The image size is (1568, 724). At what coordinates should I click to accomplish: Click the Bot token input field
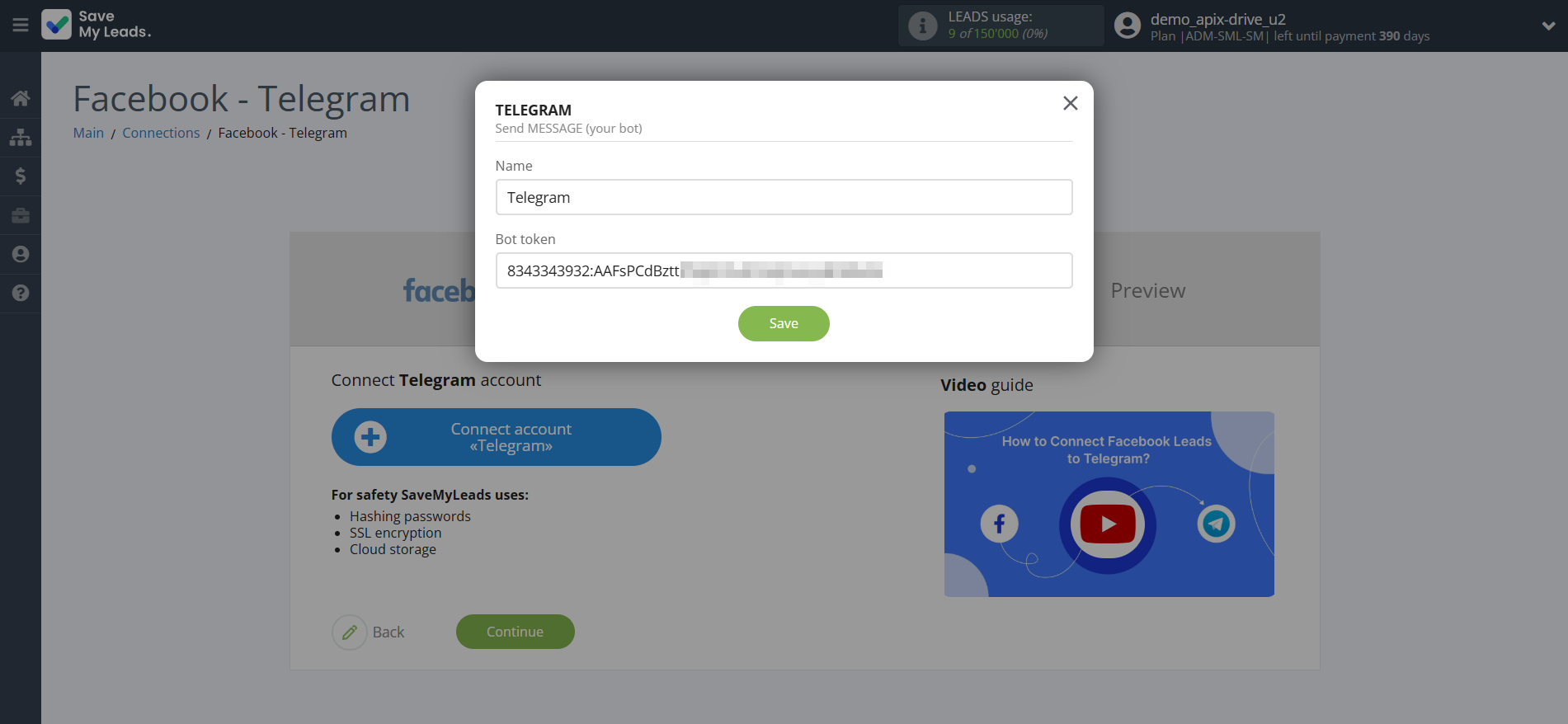coord(784,270)
